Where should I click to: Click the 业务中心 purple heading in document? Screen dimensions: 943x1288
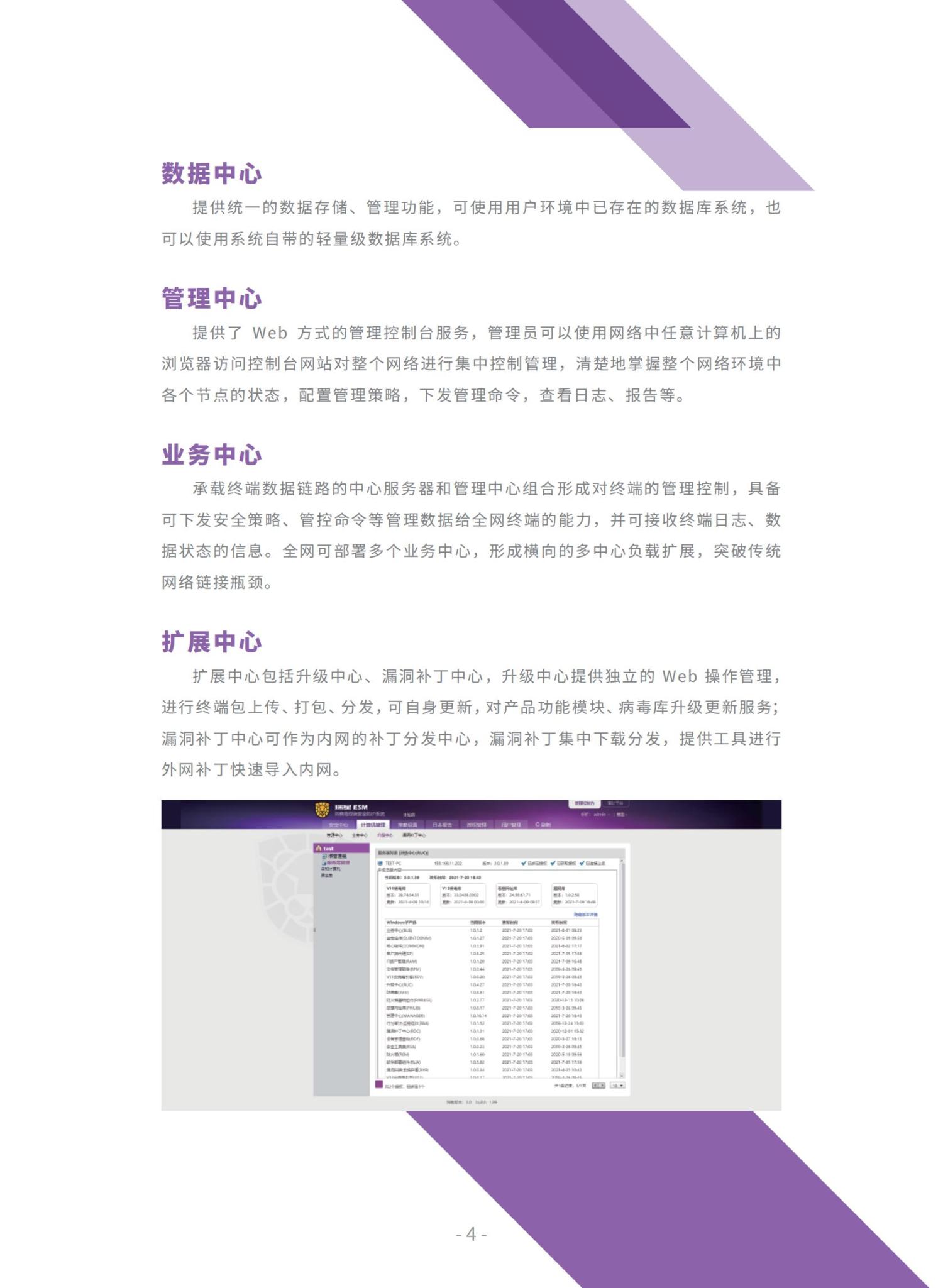point(212,454)
